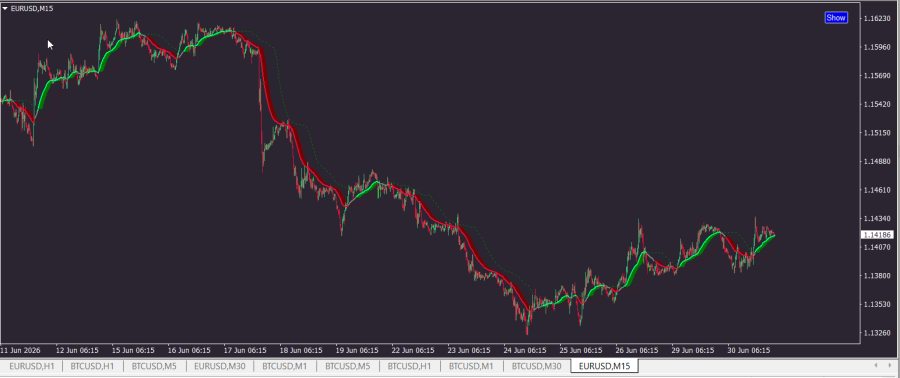The height and width of the screenshot is (378, 900).
Task: Click the 1.13530 price scale label
Action: (878, 305)
